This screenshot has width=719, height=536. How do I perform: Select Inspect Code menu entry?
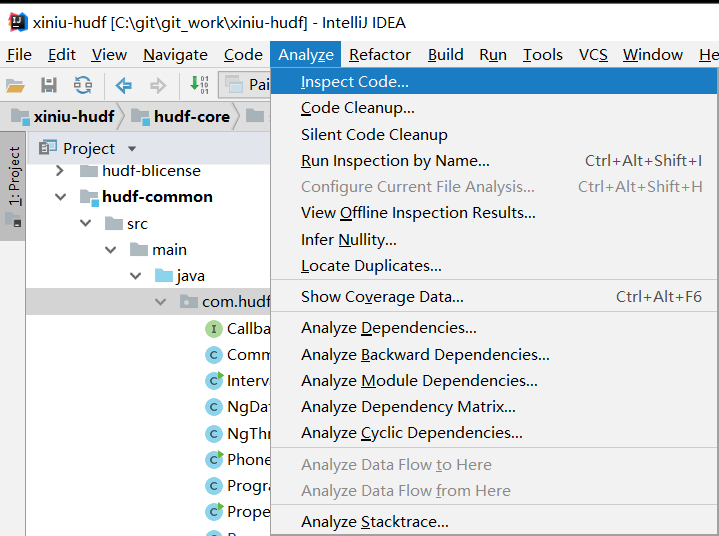point(354,82)
